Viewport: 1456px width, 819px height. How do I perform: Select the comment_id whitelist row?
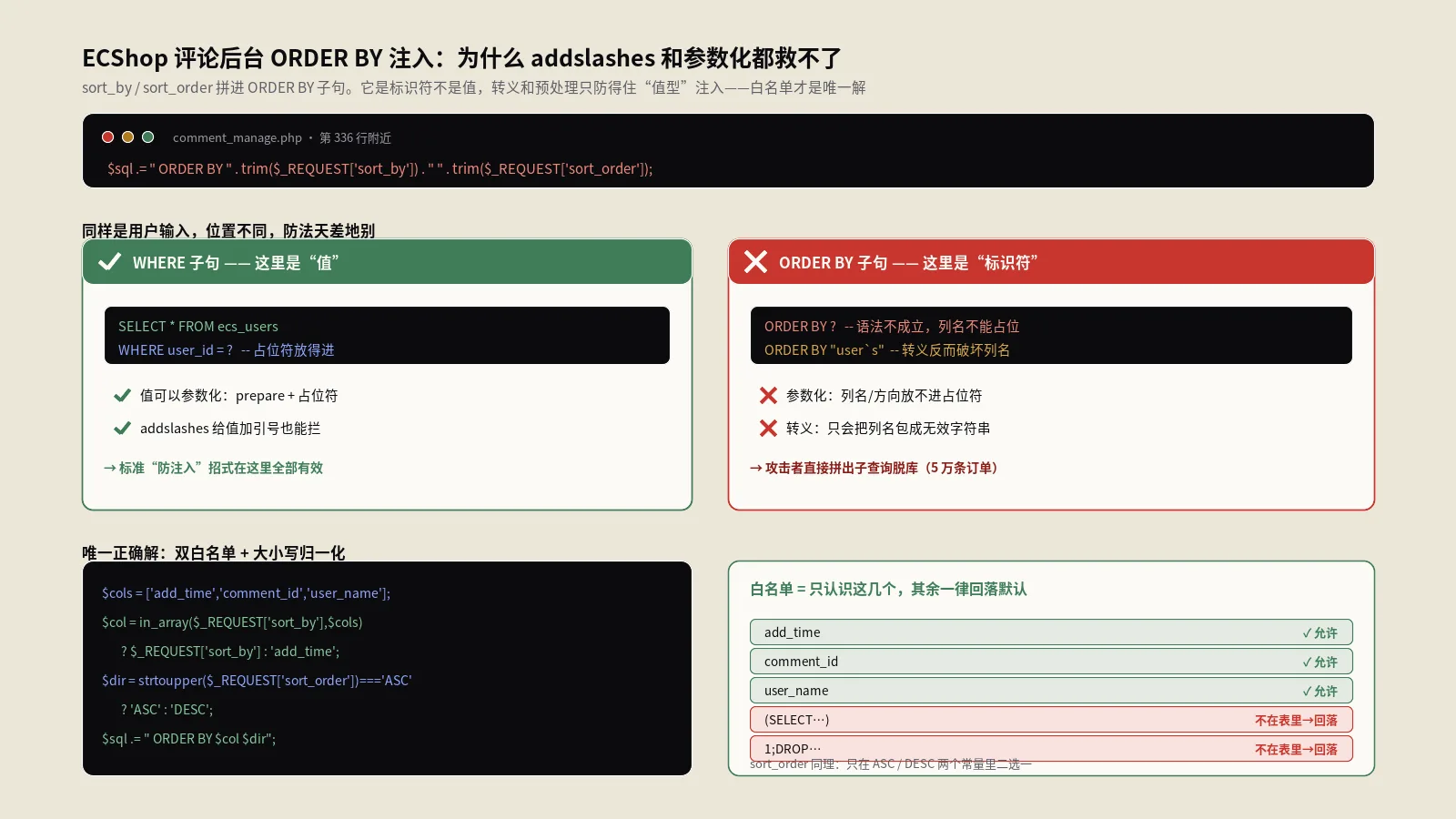(1051, 662)
